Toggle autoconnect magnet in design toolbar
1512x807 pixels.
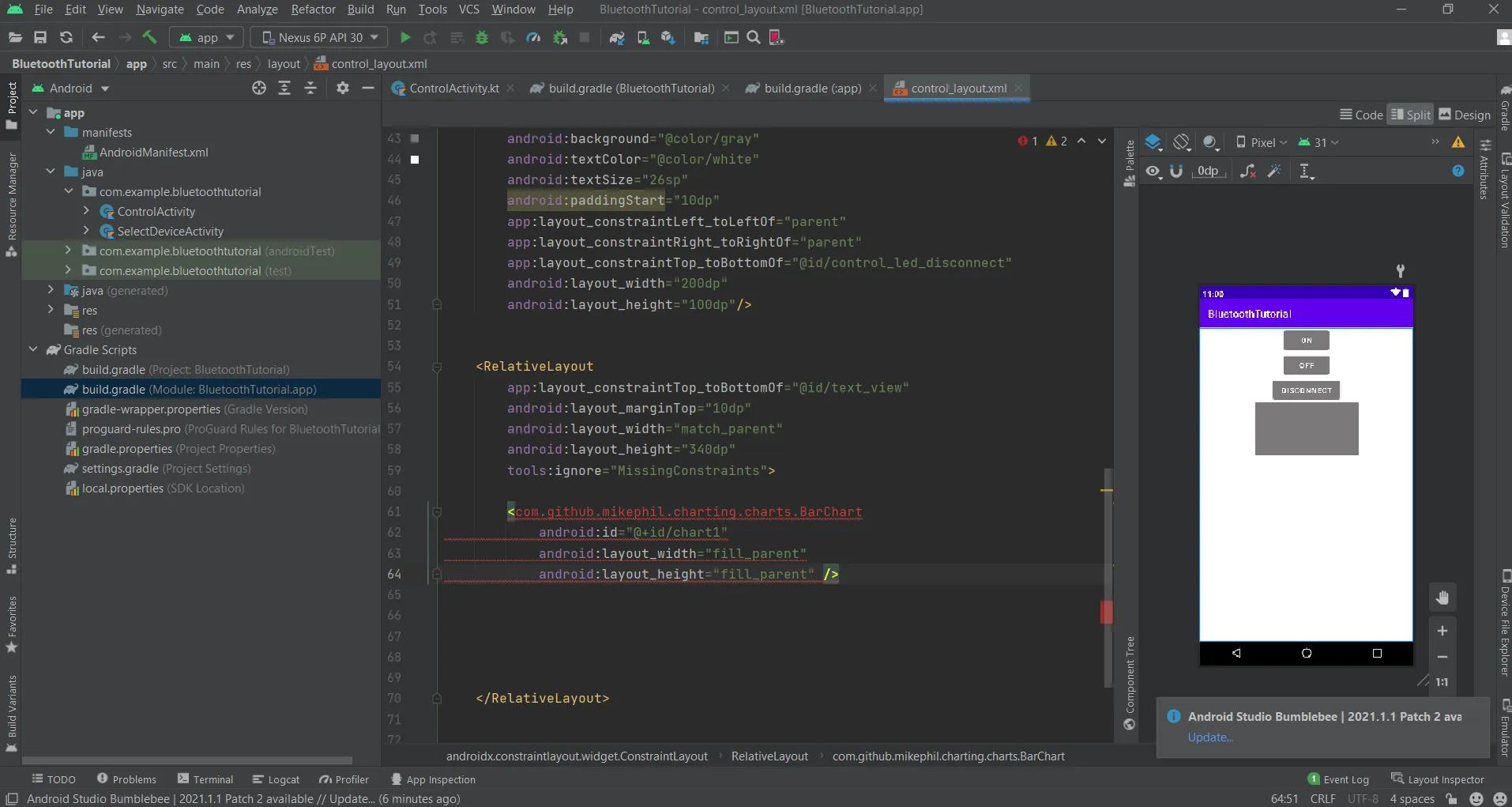click(x=1176, y=171)
